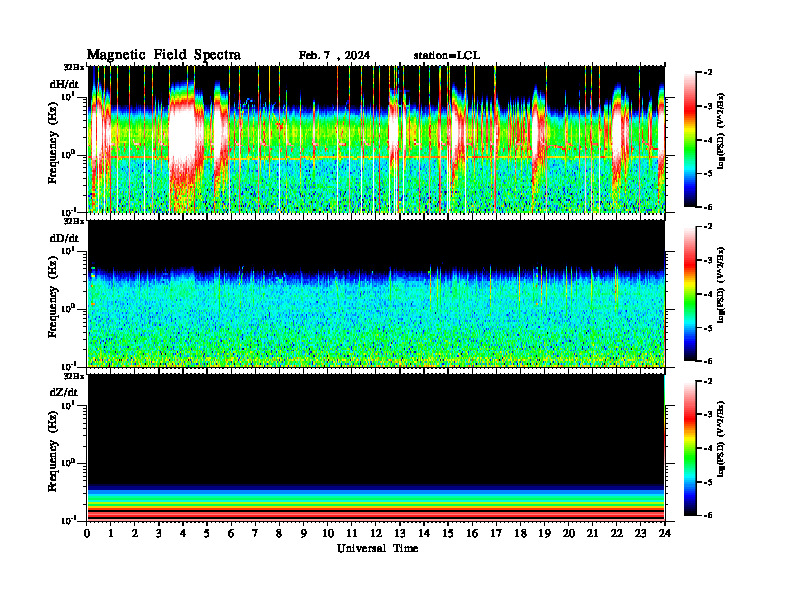Viewport: 792px width, 612px height.
Task: Click the Log(PSD) label of the dH/dt color bar
Action: pos(721,131)
